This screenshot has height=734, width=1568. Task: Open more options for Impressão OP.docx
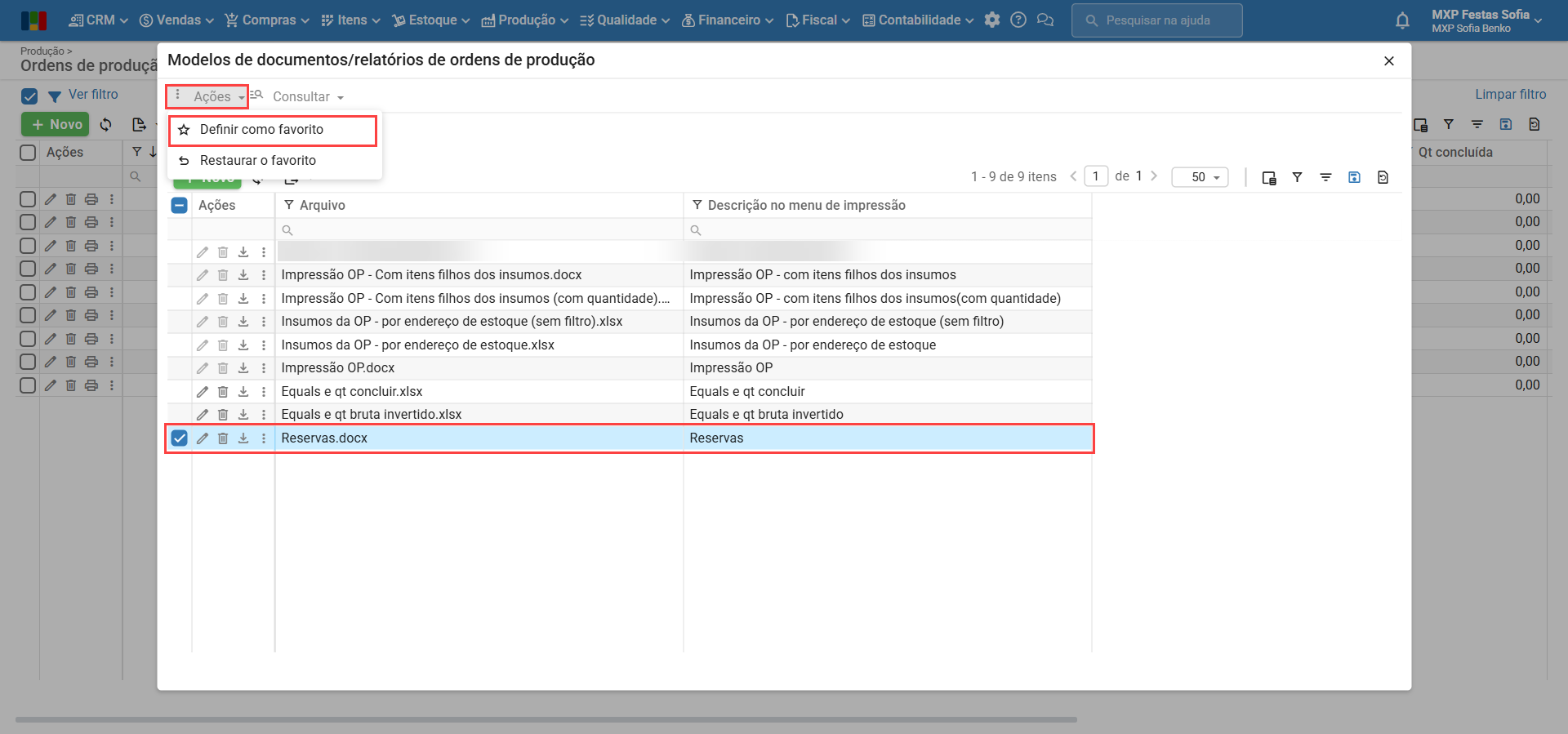click(x=264, y=368)
